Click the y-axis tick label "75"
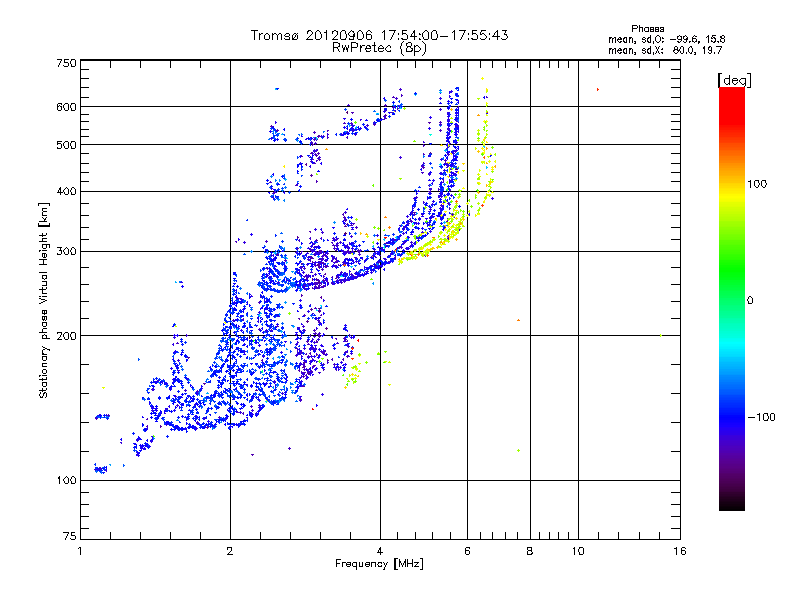The height and width of the screenshot is (600, 800). [70, 536]
